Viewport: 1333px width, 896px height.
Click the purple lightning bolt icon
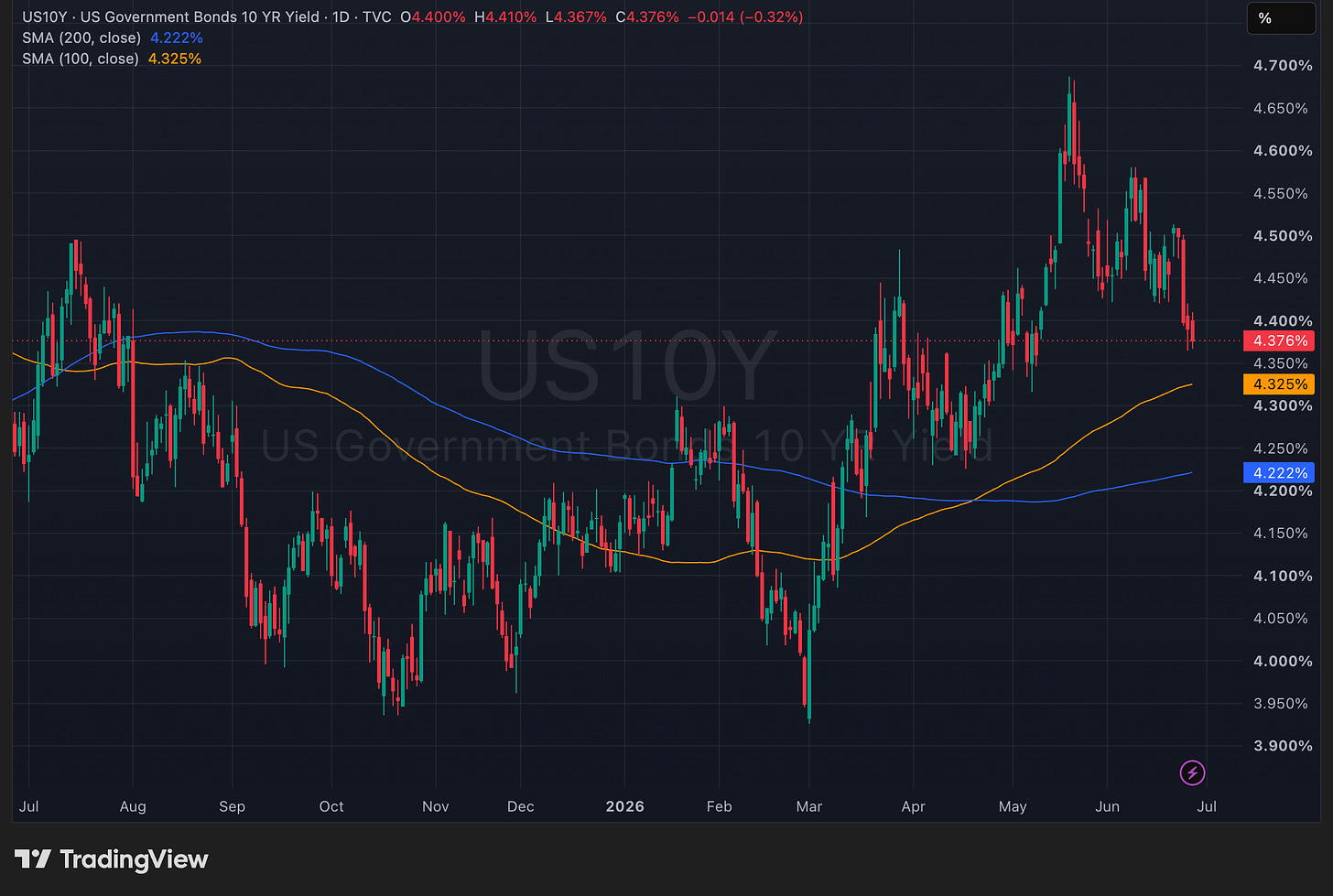pyautogui.click(x=1192, y=773)
